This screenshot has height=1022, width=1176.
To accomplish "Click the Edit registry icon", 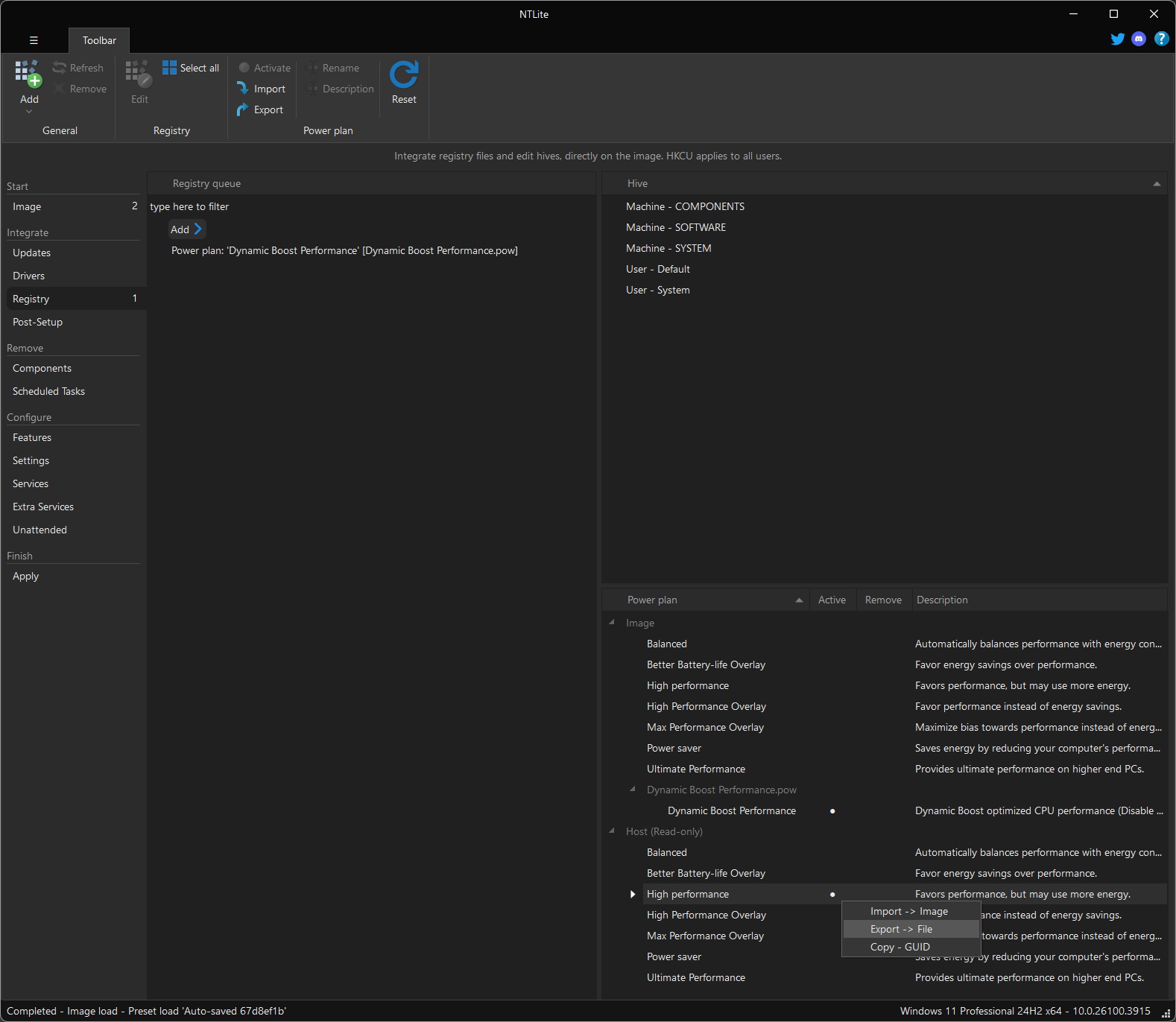I will 139,74.
